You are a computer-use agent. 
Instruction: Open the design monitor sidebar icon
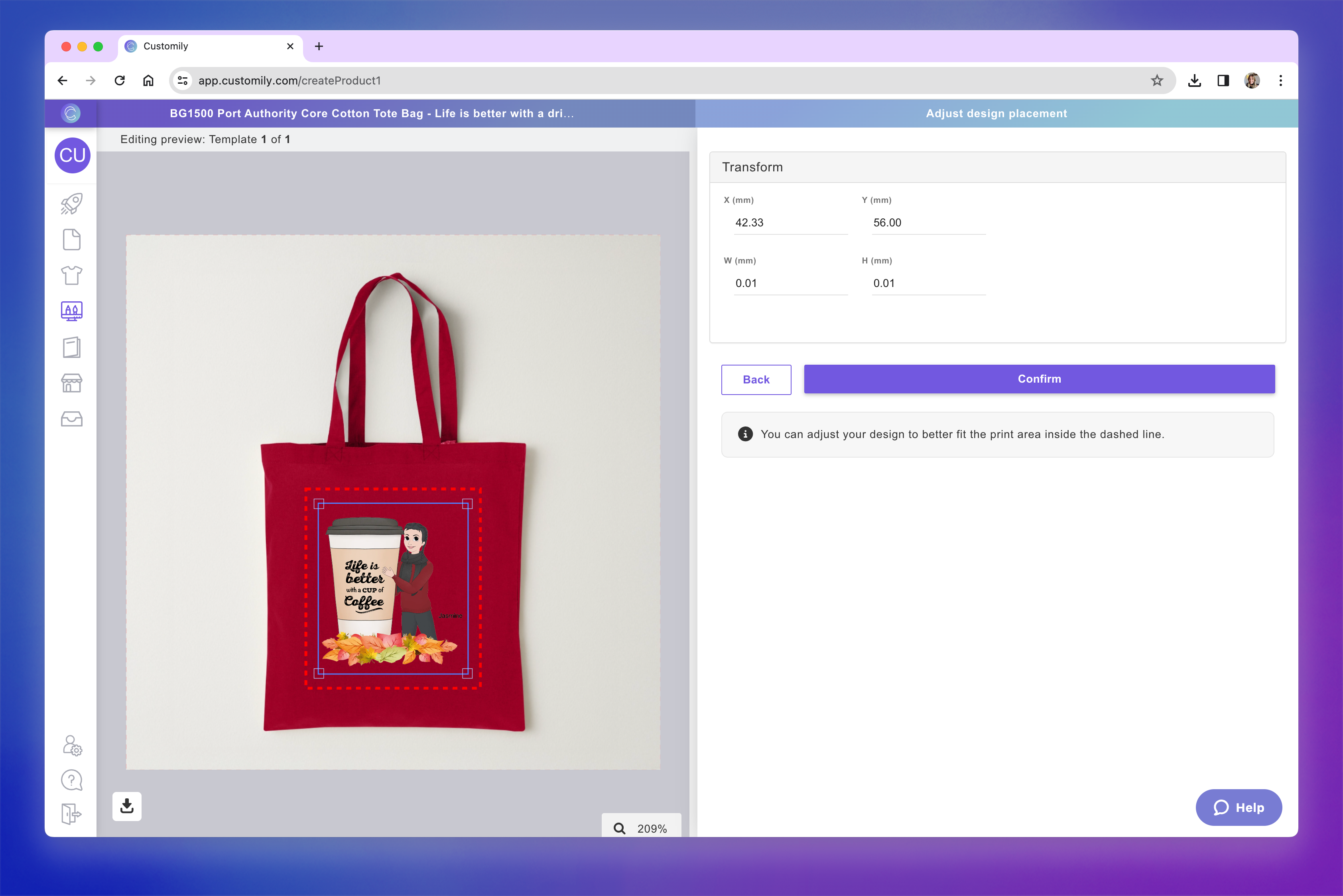point(71,311)
